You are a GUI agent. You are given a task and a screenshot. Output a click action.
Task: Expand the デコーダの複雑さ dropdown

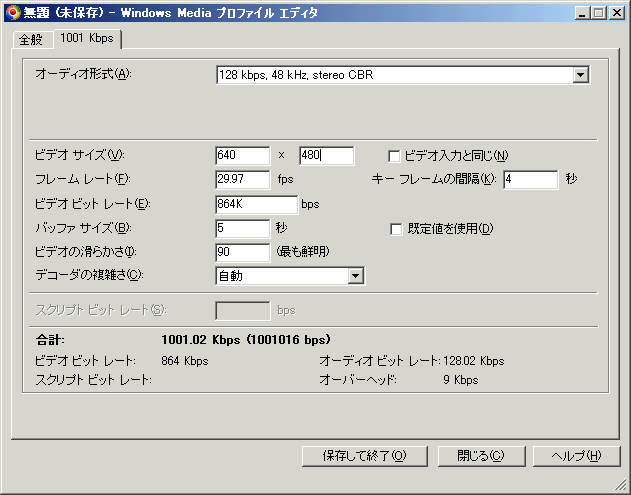pos(354,276)
